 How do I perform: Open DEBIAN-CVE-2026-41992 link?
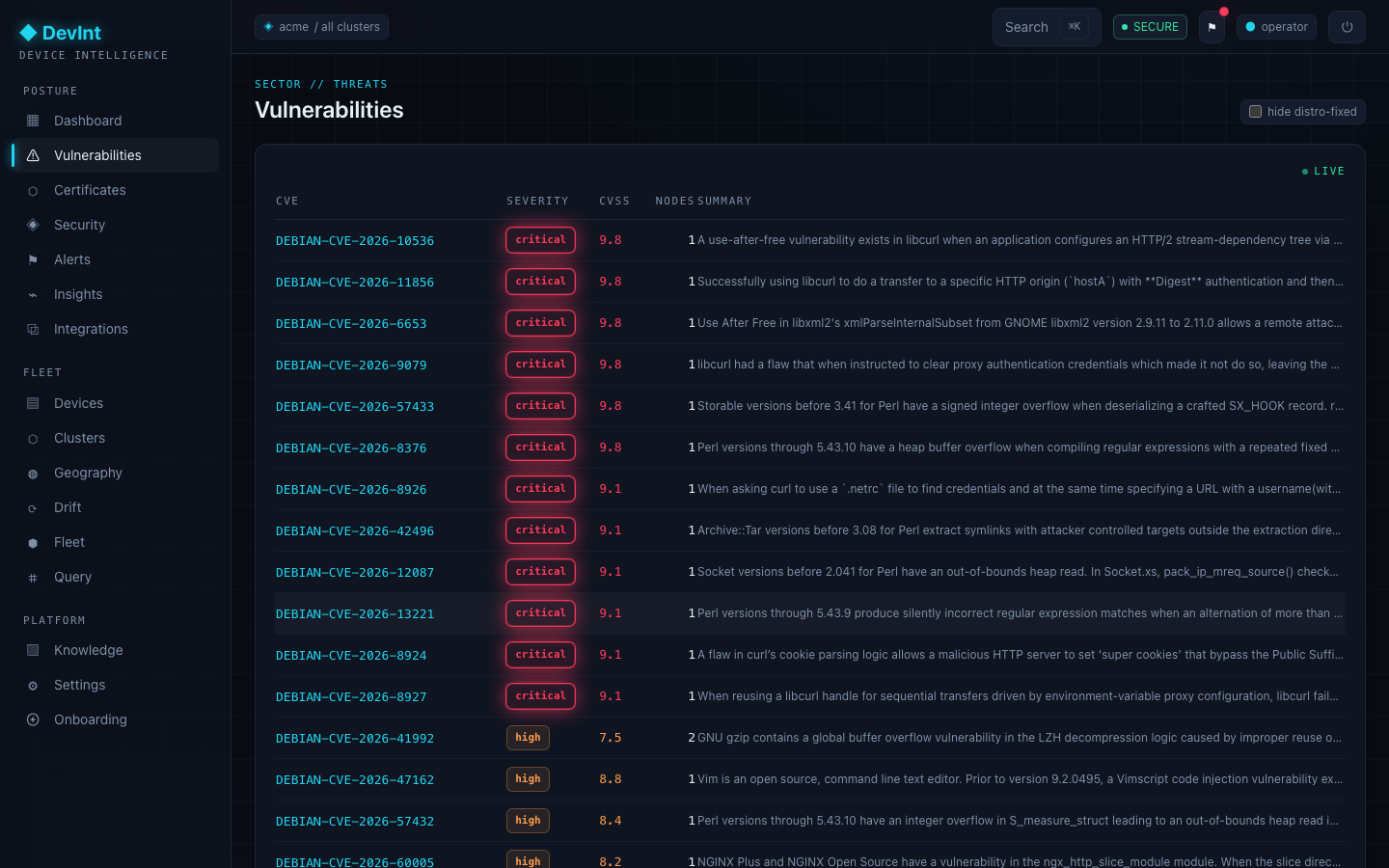click(355, 739)
